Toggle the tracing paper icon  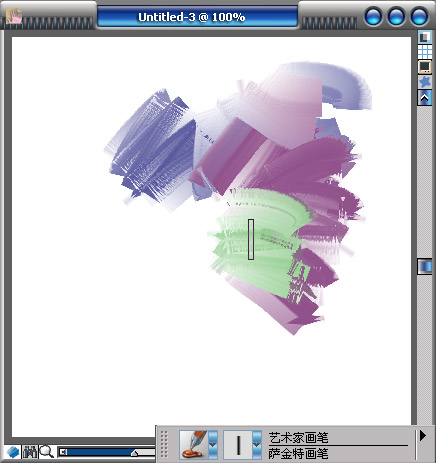point(425,37)
